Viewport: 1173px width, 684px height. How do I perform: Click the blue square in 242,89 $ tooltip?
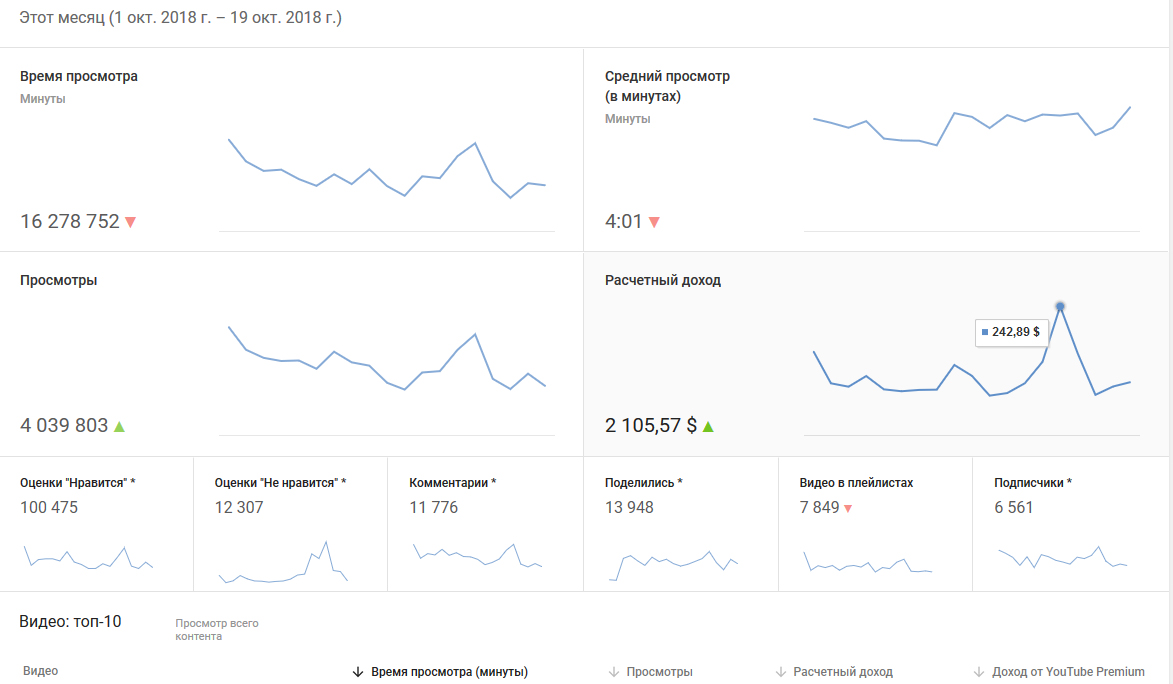coord(985,332)
